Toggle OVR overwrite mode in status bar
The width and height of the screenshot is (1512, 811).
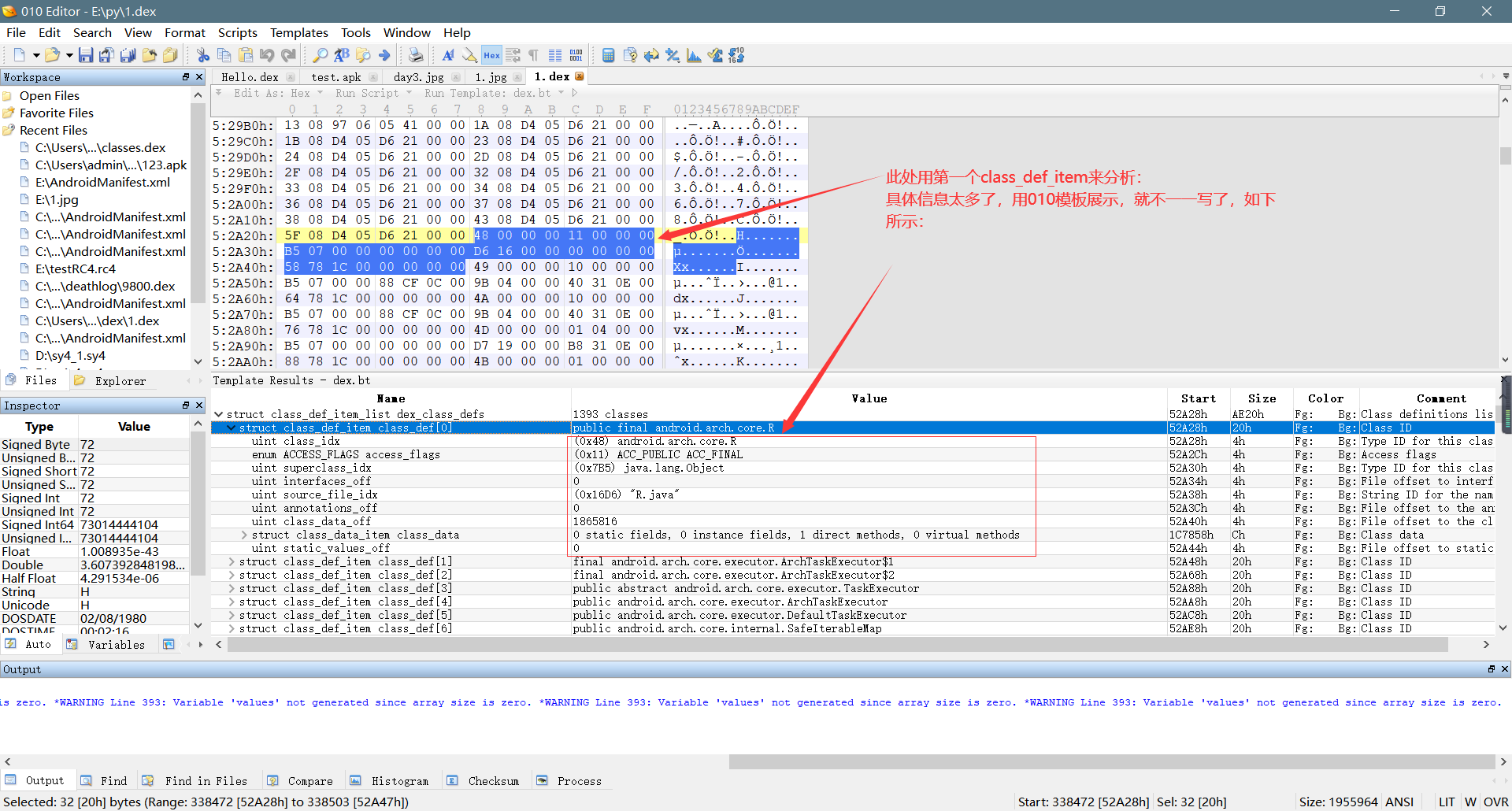point(1495,802)
